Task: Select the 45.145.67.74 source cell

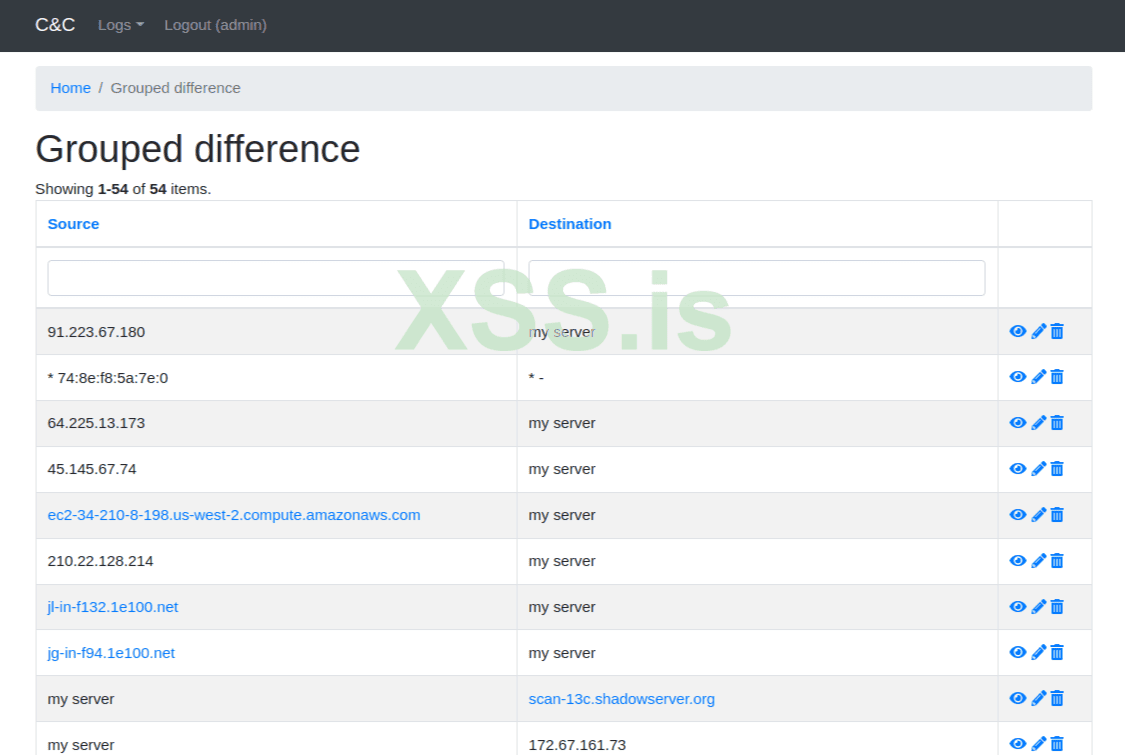Action: [x=276, y=469]
